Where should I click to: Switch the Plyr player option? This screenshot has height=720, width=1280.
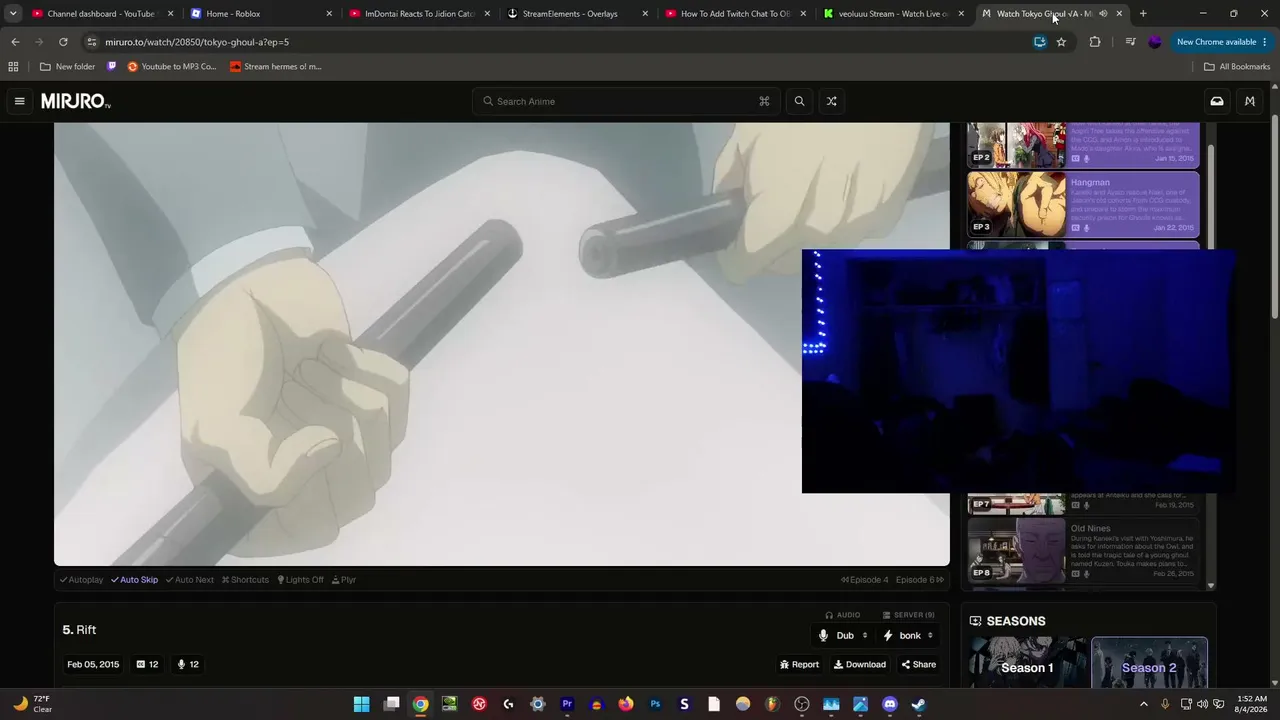point(343,580)
